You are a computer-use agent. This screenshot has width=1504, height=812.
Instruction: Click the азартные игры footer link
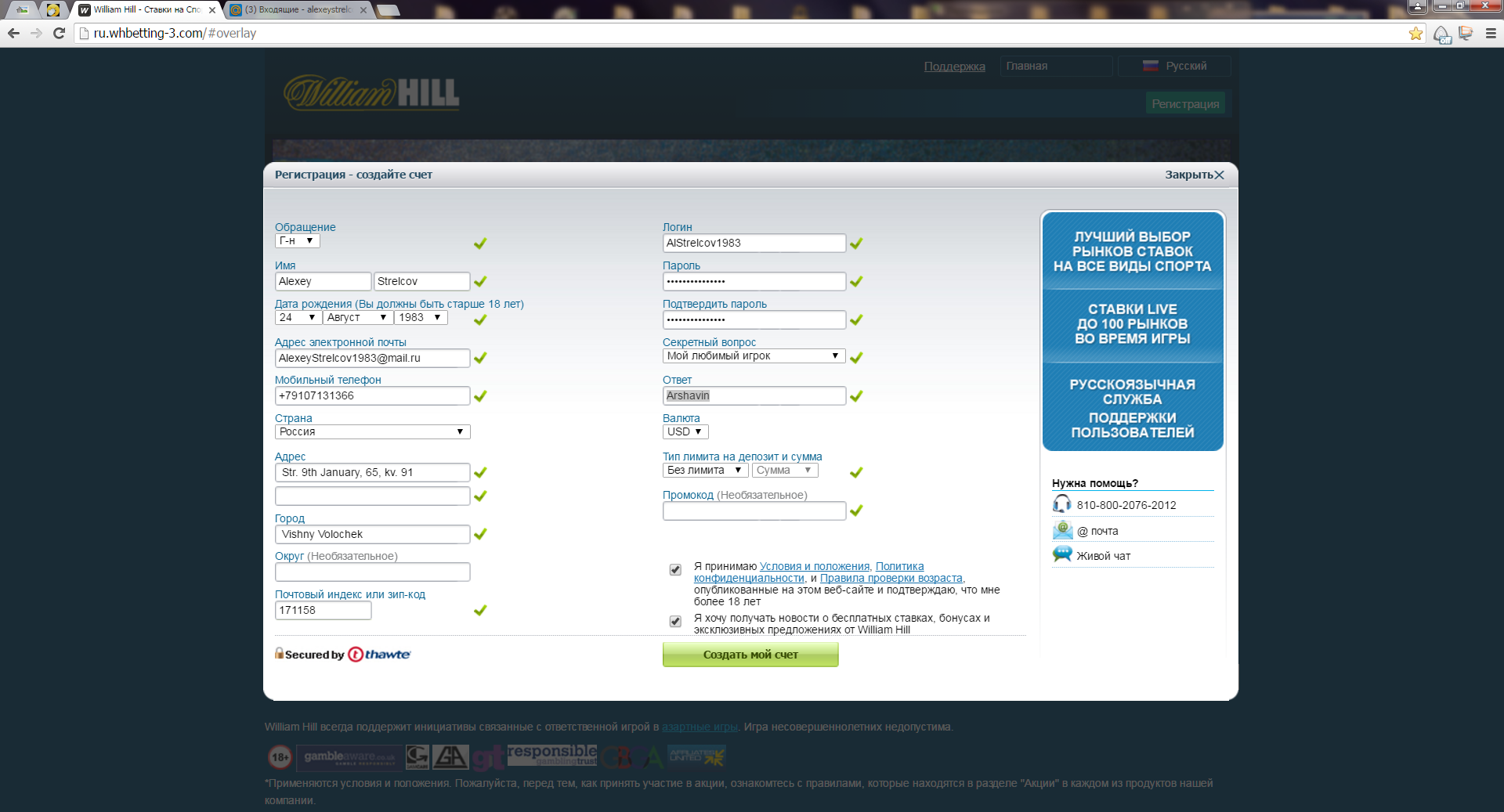click(700, 727)
